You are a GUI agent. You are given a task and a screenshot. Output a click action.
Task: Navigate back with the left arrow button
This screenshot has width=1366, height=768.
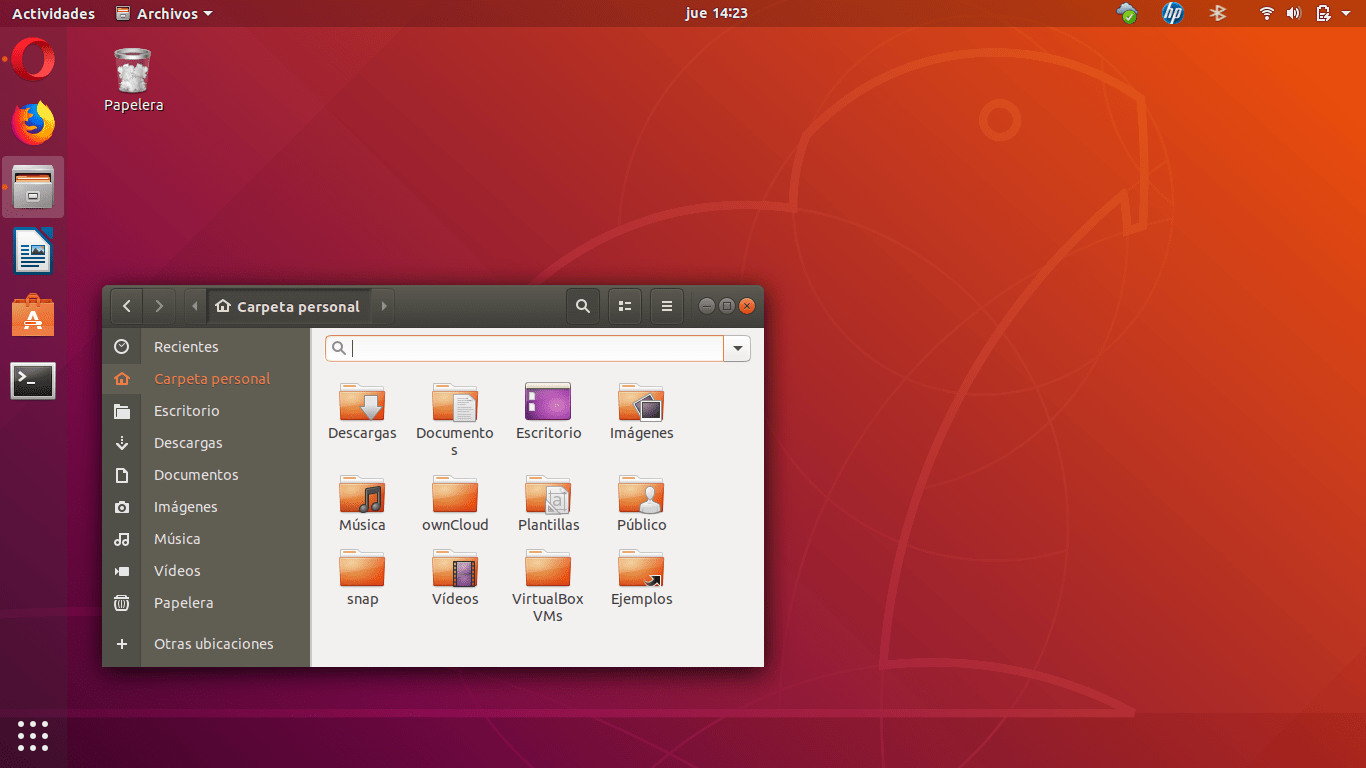coord(126,306)
